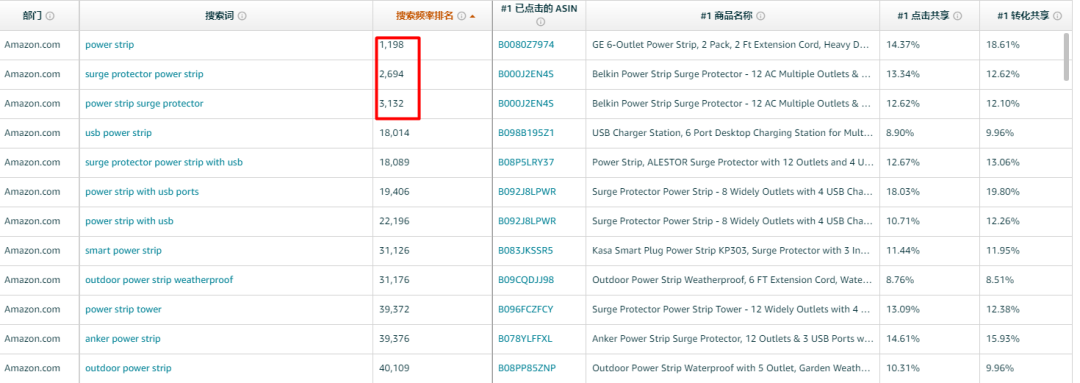Open ASIN B078YLFFXL link
Image resolution: width=1080 pixels, height=383 pixels.
pyautogui.click(x=526, y=339)
